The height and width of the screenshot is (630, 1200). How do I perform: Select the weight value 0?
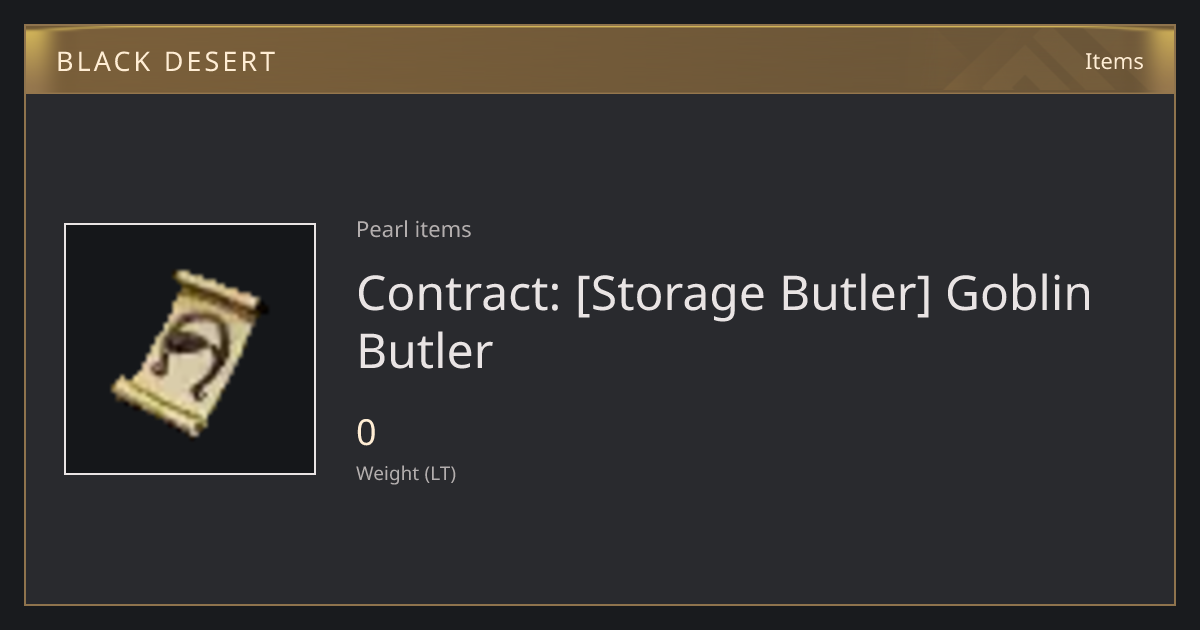coord(366,433)
